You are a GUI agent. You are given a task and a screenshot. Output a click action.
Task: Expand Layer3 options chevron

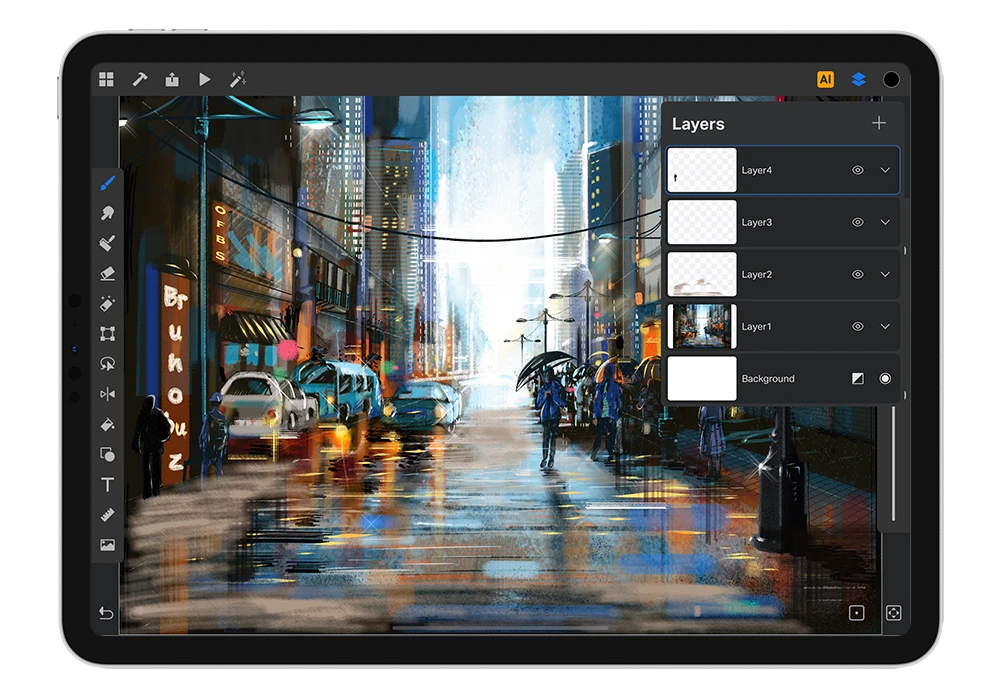(x=885, y=222)
